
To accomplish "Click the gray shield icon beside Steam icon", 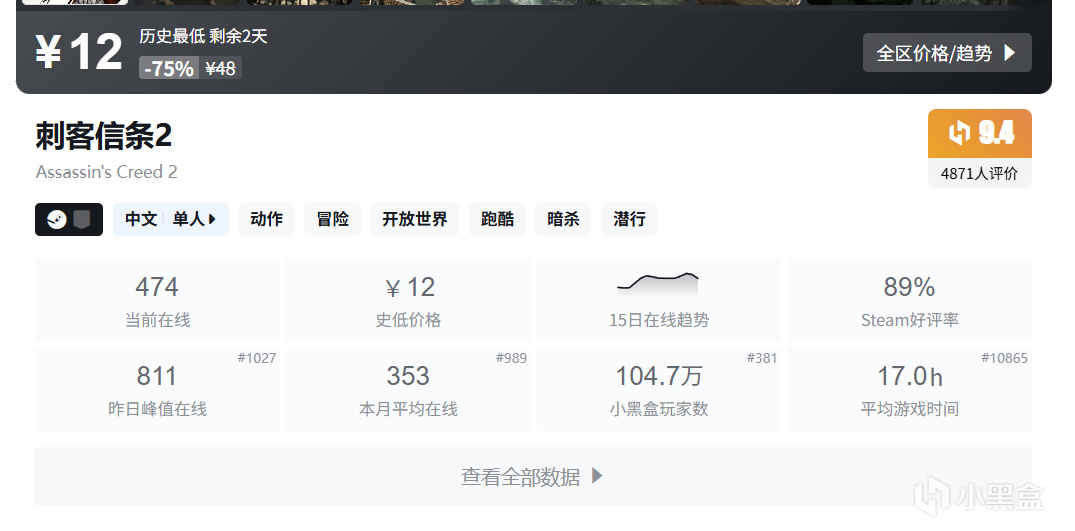I will click(82, 220).
